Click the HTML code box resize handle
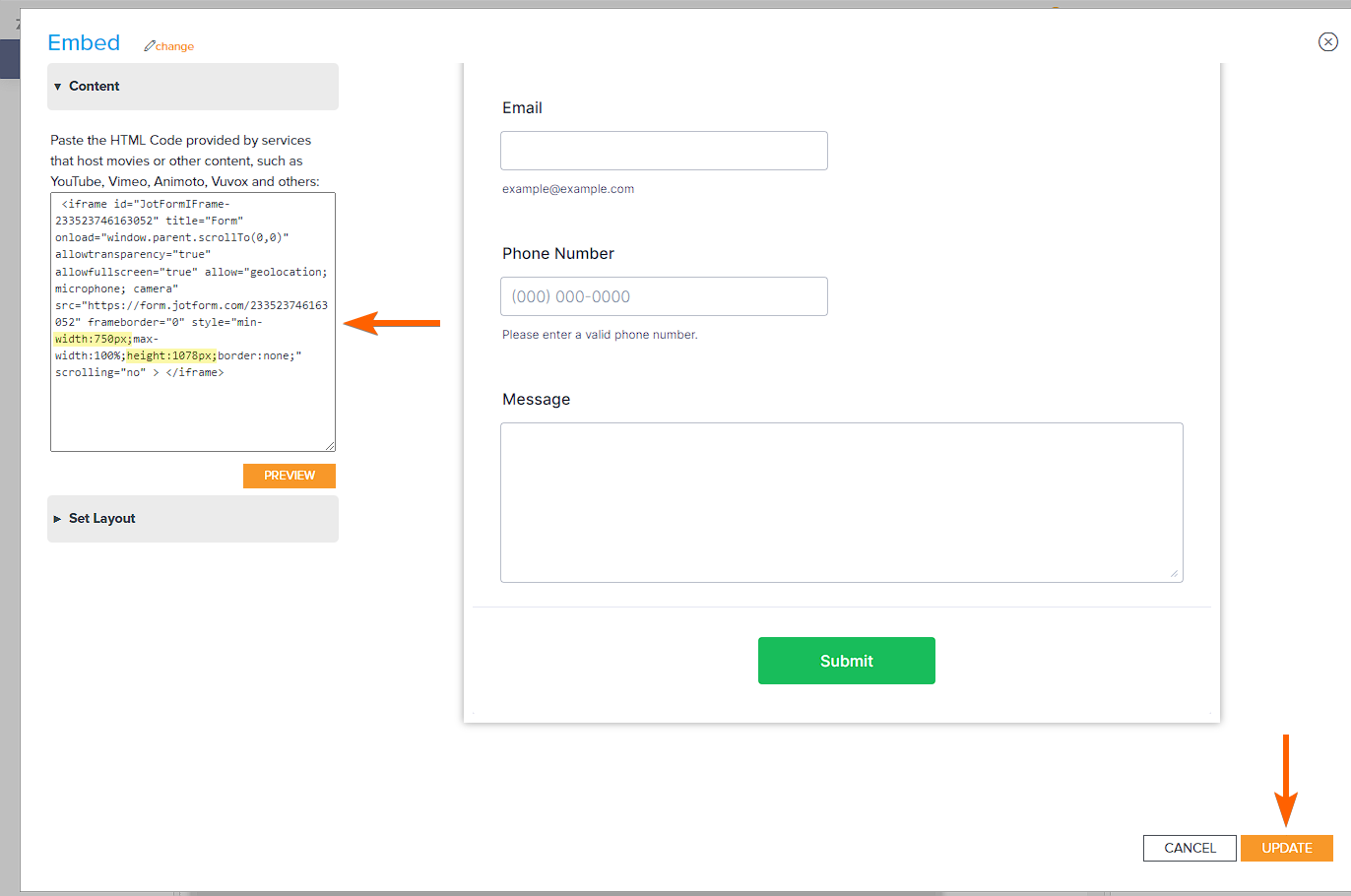Screen dimensions: 1351x896 click(x=330, y=446)
